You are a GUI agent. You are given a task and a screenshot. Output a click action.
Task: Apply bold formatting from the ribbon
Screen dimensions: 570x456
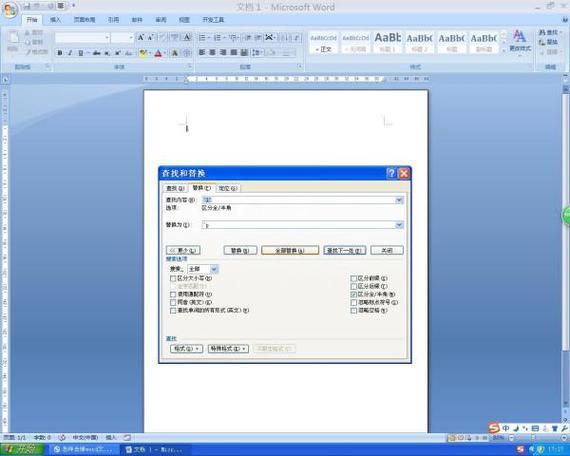click(60, 53)
